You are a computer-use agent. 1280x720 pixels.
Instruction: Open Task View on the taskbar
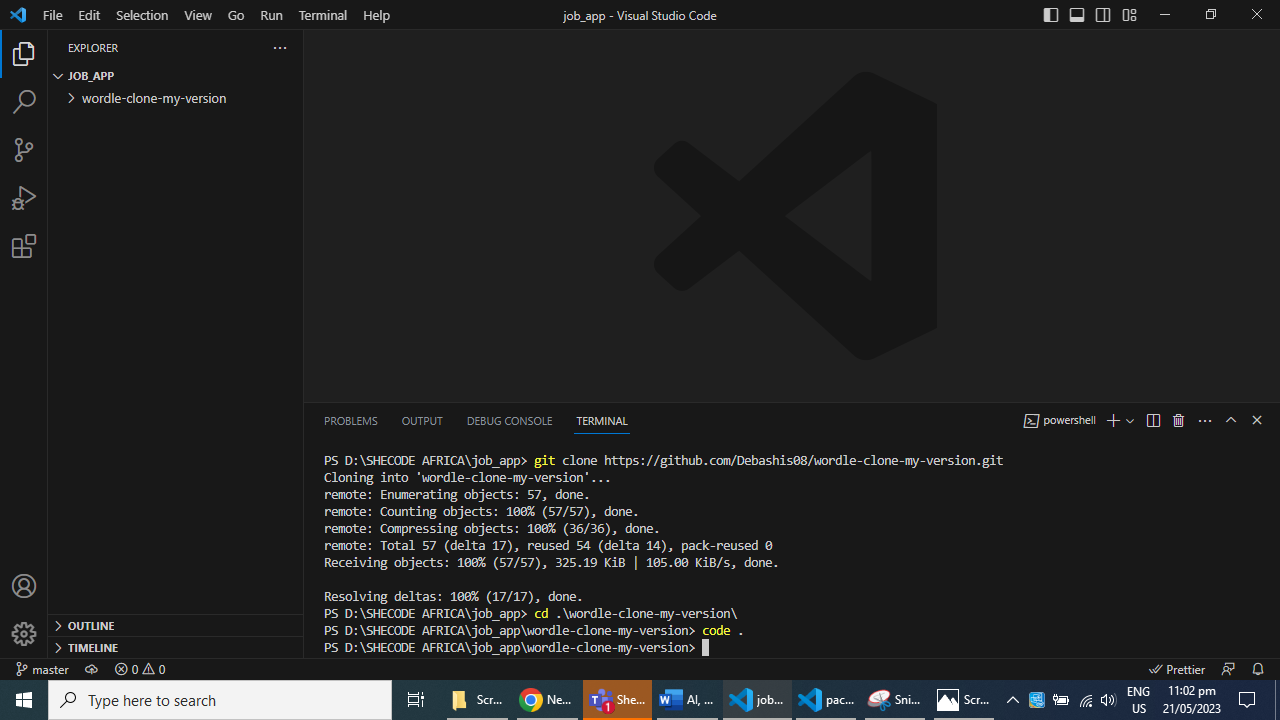(416, 700)
